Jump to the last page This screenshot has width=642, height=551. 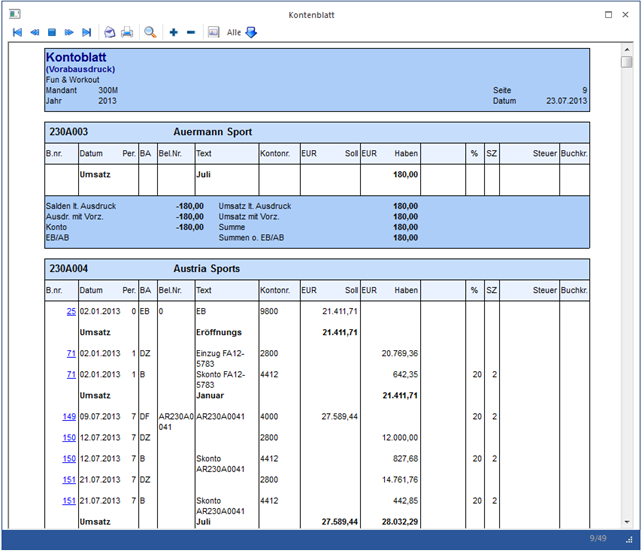tap(87, 33)
